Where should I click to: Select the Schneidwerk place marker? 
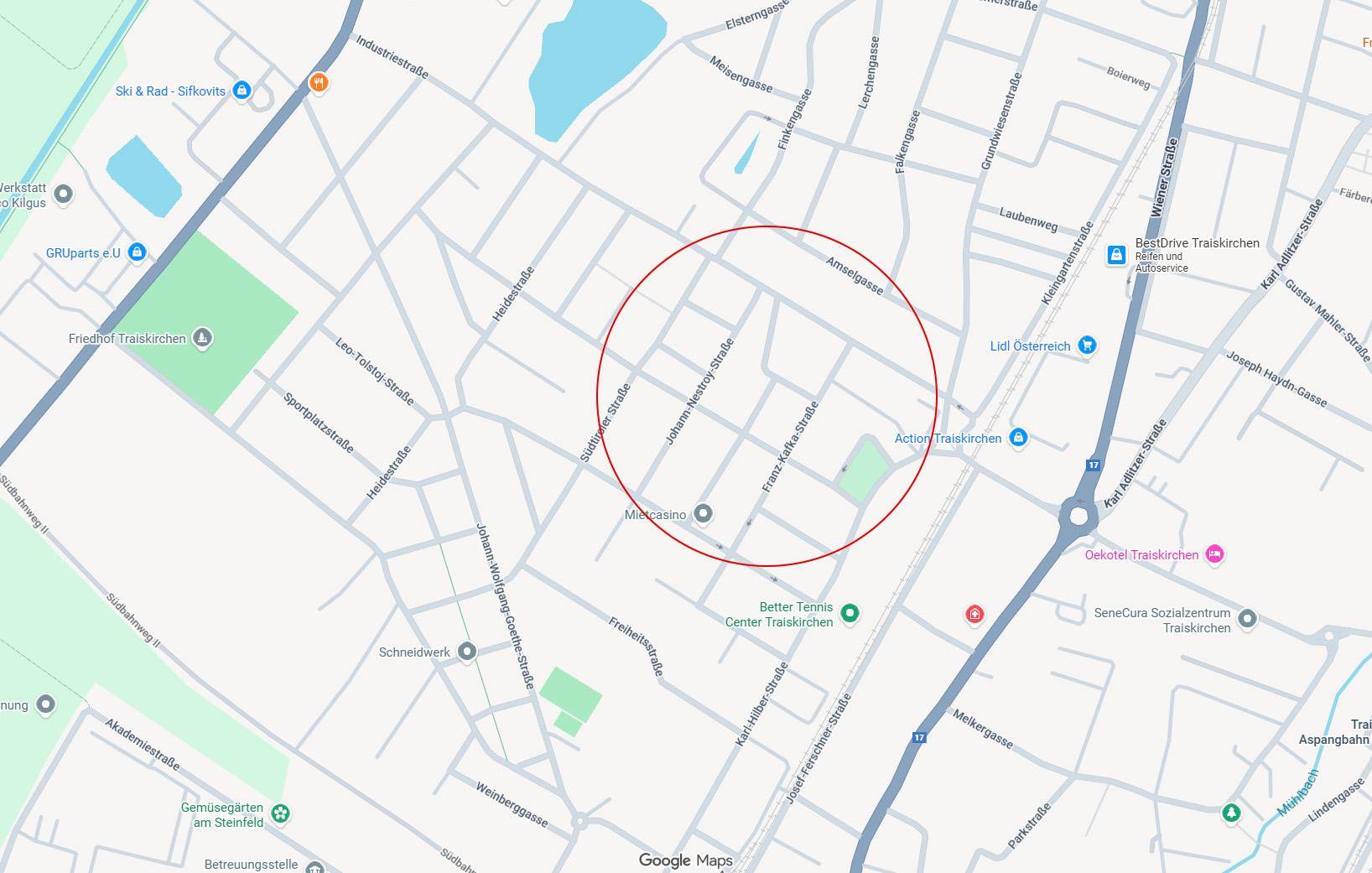(x=467, y=651)
